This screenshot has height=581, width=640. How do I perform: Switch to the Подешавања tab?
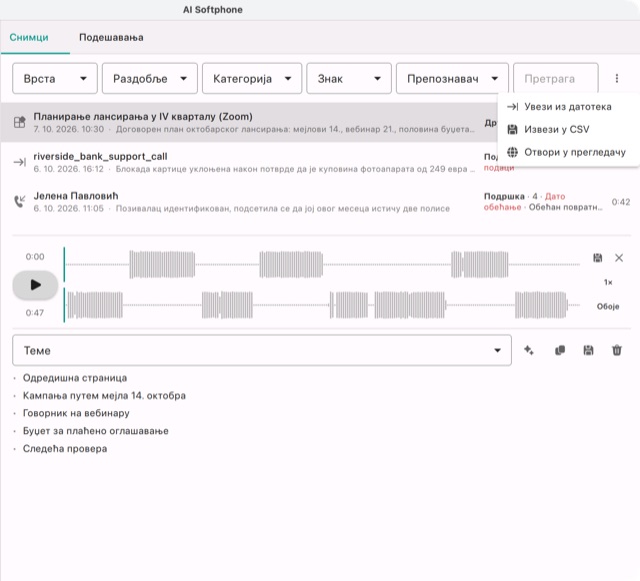pos(111,38)
